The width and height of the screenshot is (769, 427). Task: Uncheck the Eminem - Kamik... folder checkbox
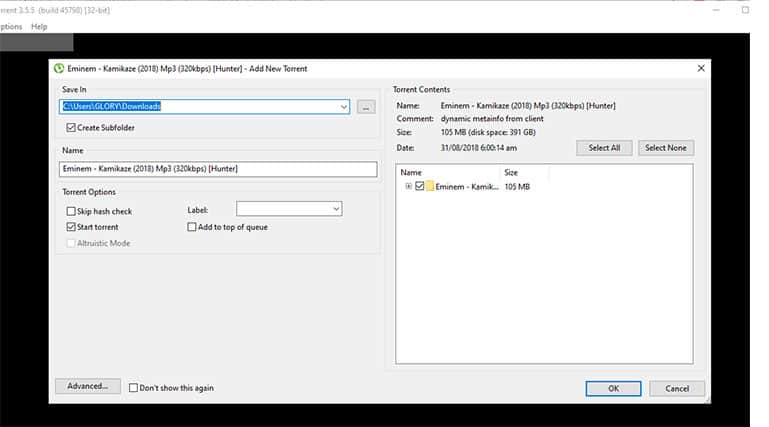click(419, 186)
